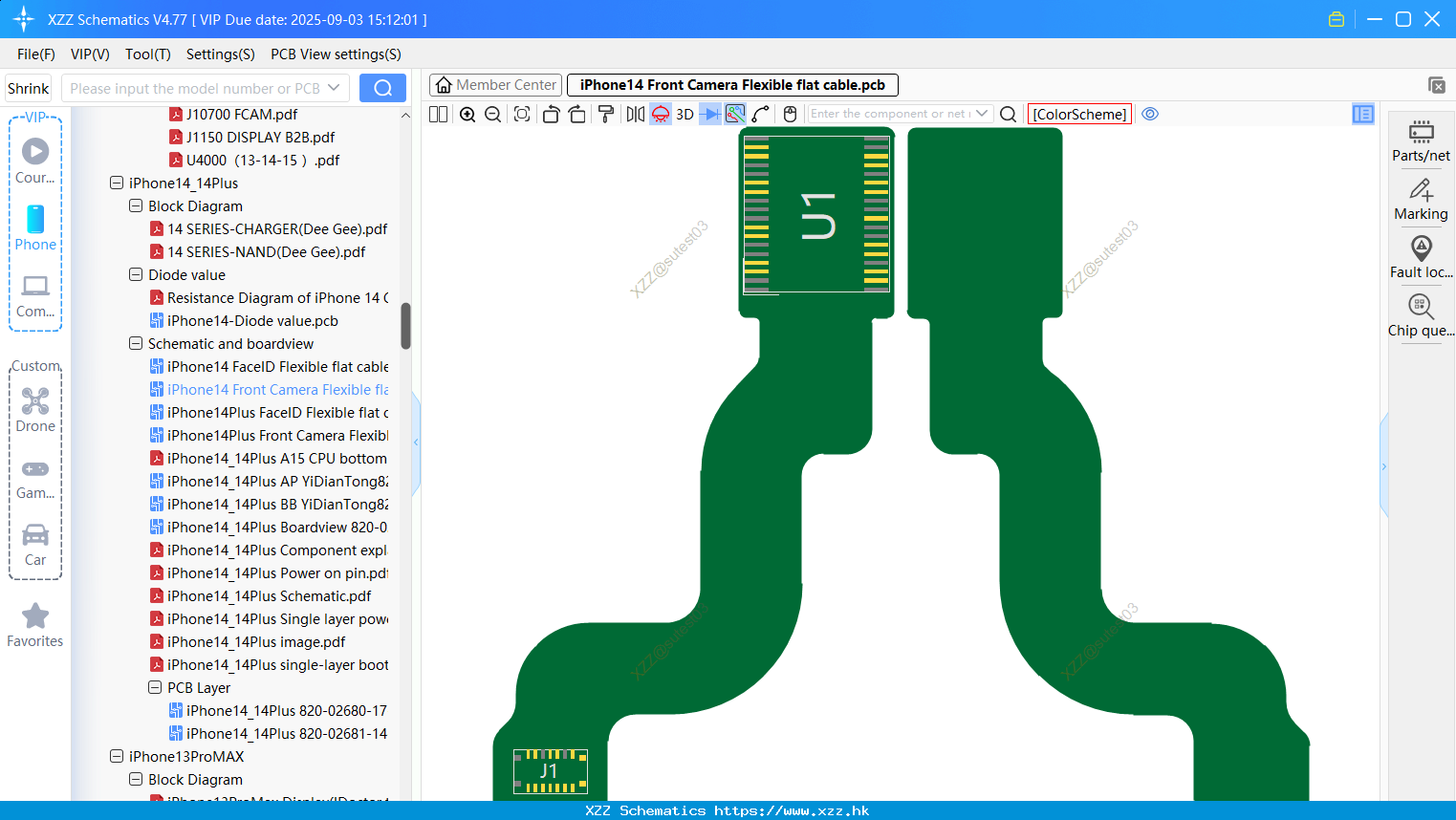The image size is (1456, 820).
Task: Open the Tool(T) menu
Action: 147,54
